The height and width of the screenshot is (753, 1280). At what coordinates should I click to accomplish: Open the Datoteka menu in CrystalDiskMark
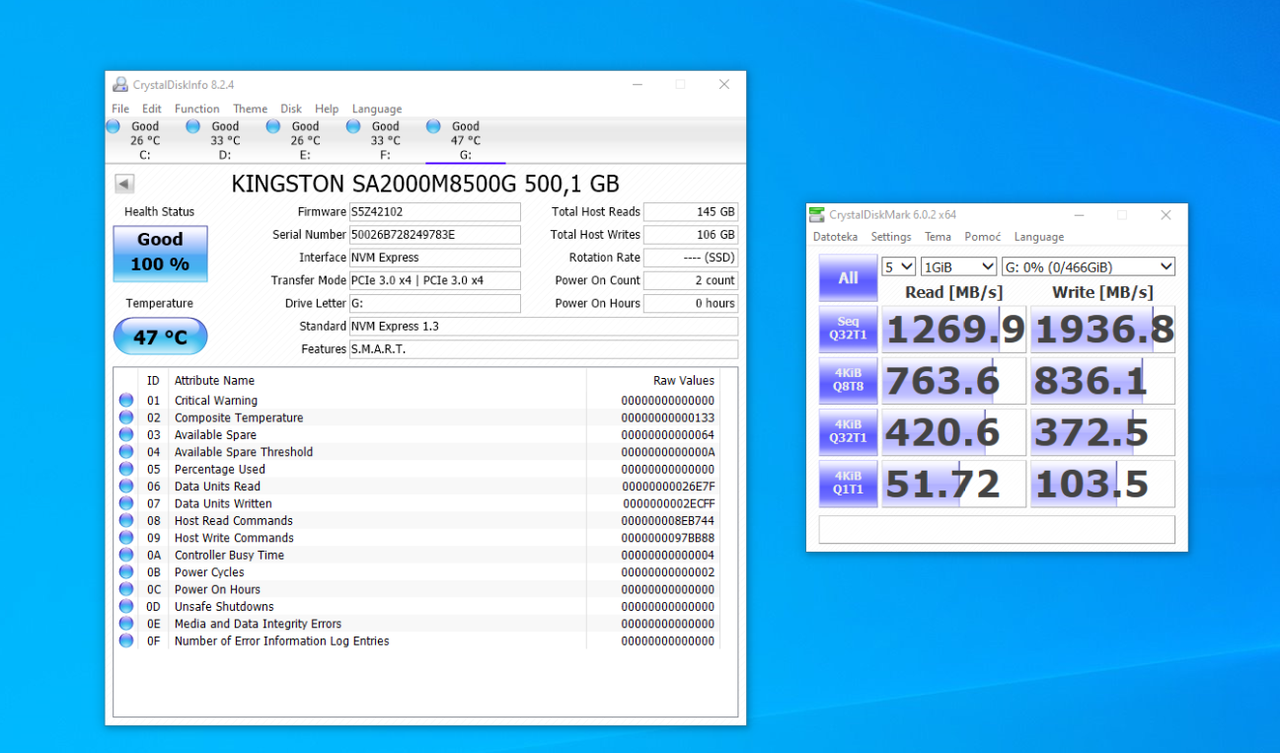[x=835, y=237]
